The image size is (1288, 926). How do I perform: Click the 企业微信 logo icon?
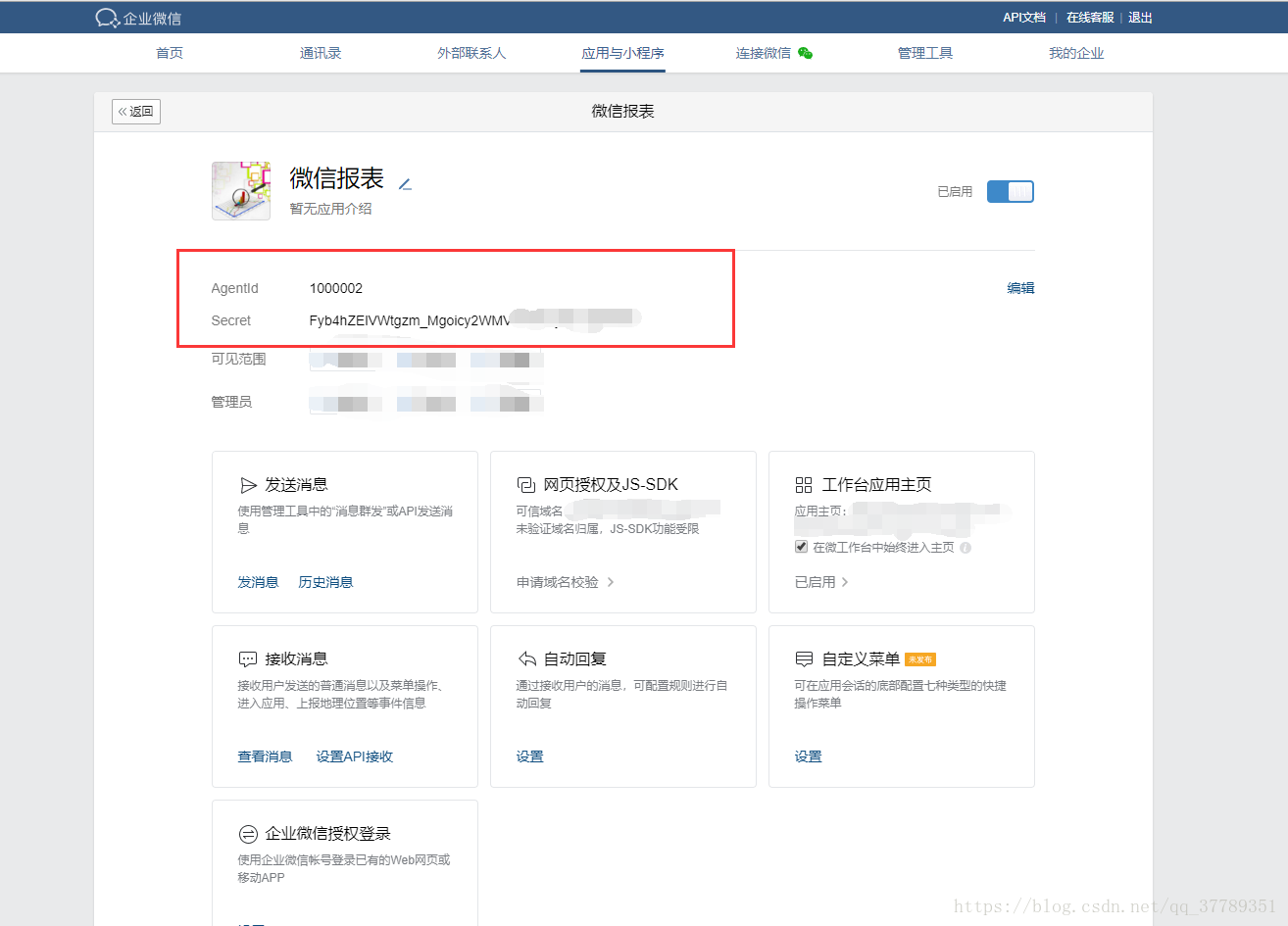click(x=107, y=18)
